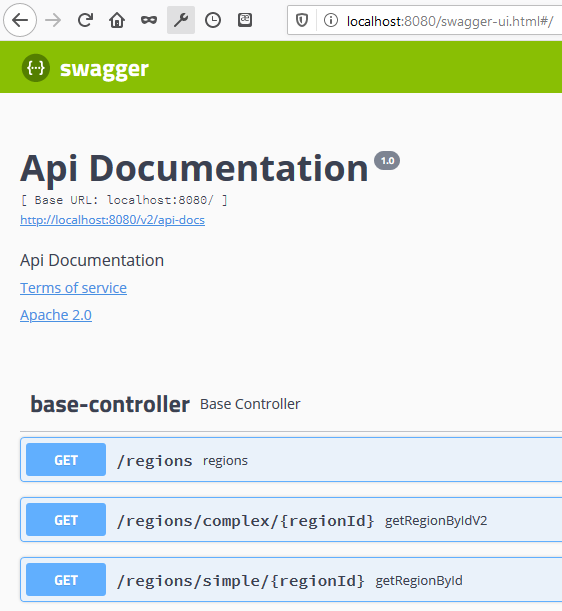Image resolution: width=562 pixels, height=611 pixels.
Task: Open developer tools wrench icon
Action: [181, 20]
